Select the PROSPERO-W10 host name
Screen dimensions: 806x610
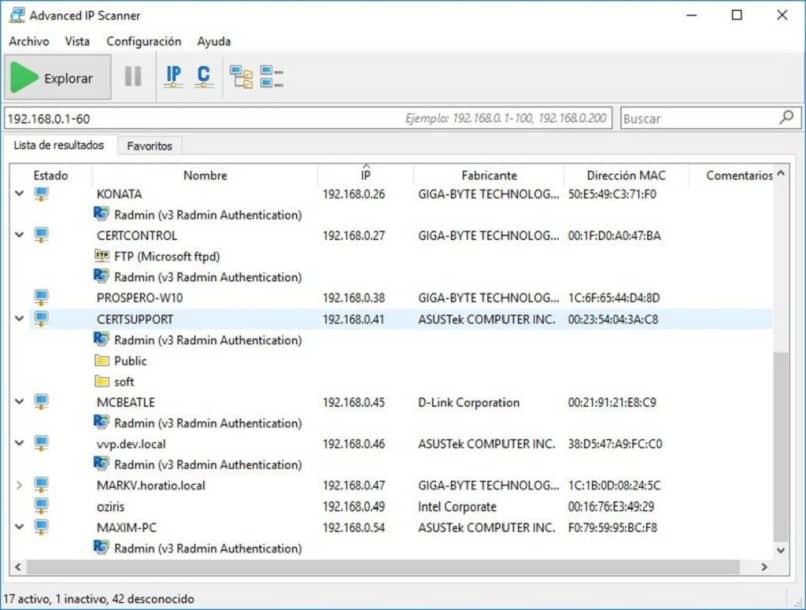pyautogui.click(x=139, y=298)
